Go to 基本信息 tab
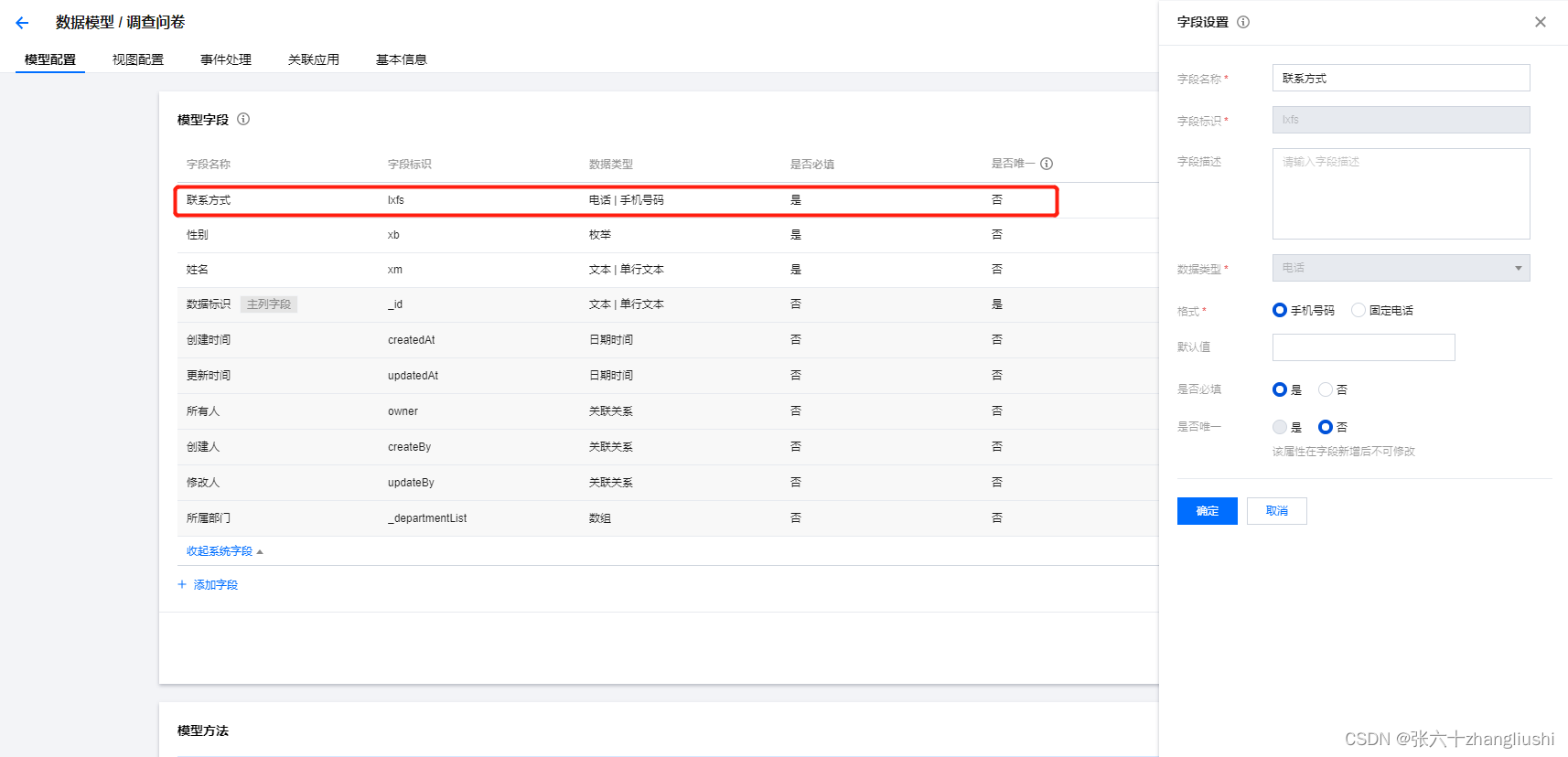 coord(402,59)
